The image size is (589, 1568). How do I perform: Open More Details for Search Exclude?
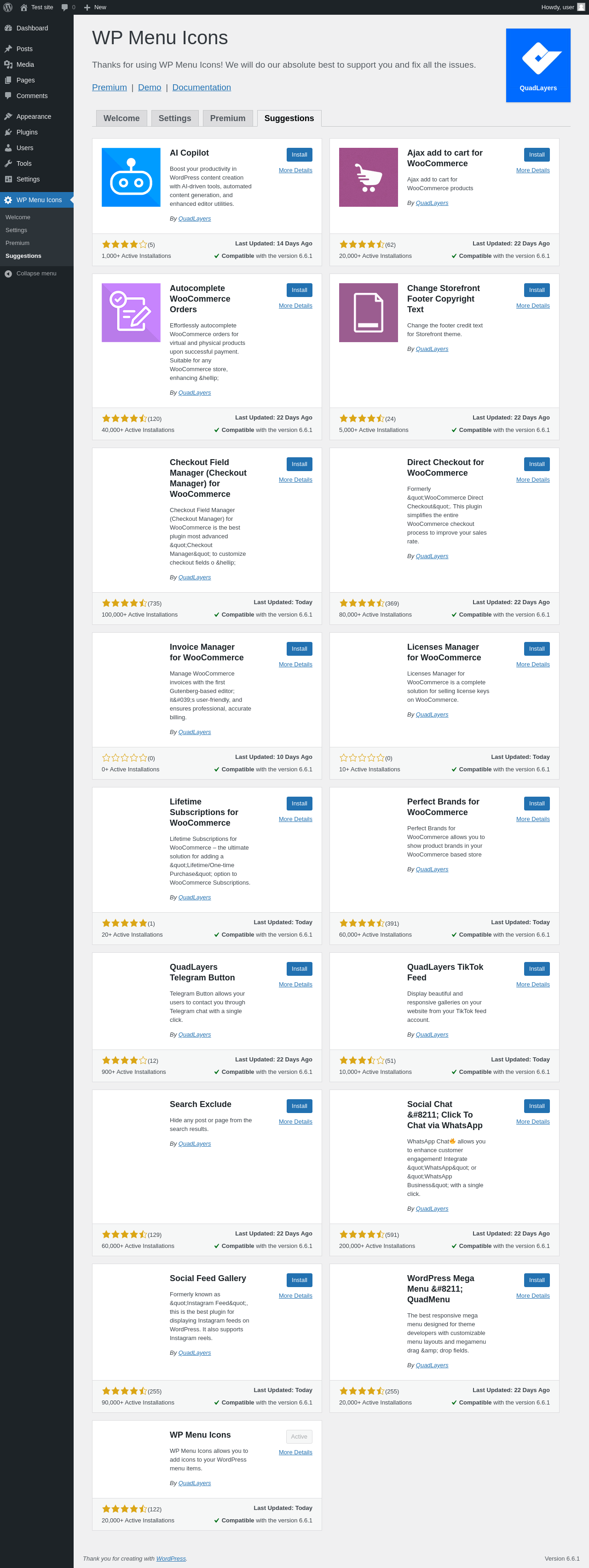(x=295, y=1121)
